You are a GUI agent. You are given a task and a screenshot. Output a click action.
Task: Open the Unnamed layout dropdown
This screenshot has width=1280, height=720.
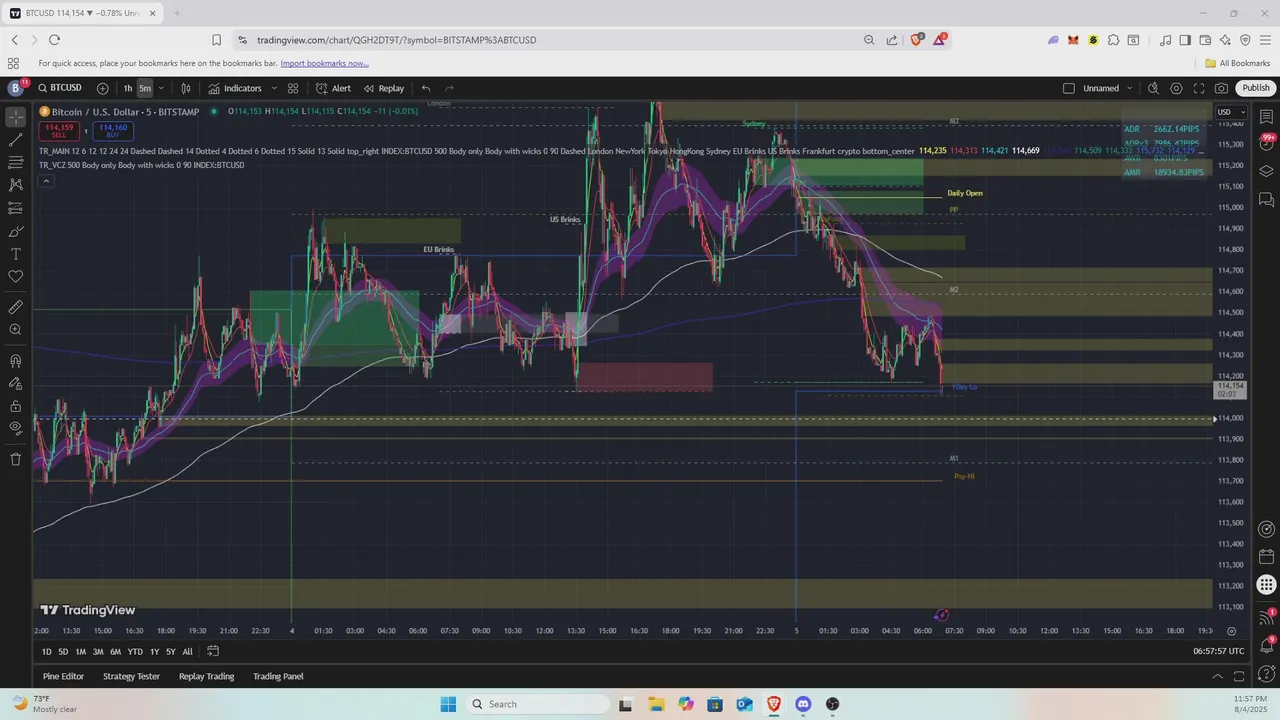pyautogui.click(x=1108, y=88)
